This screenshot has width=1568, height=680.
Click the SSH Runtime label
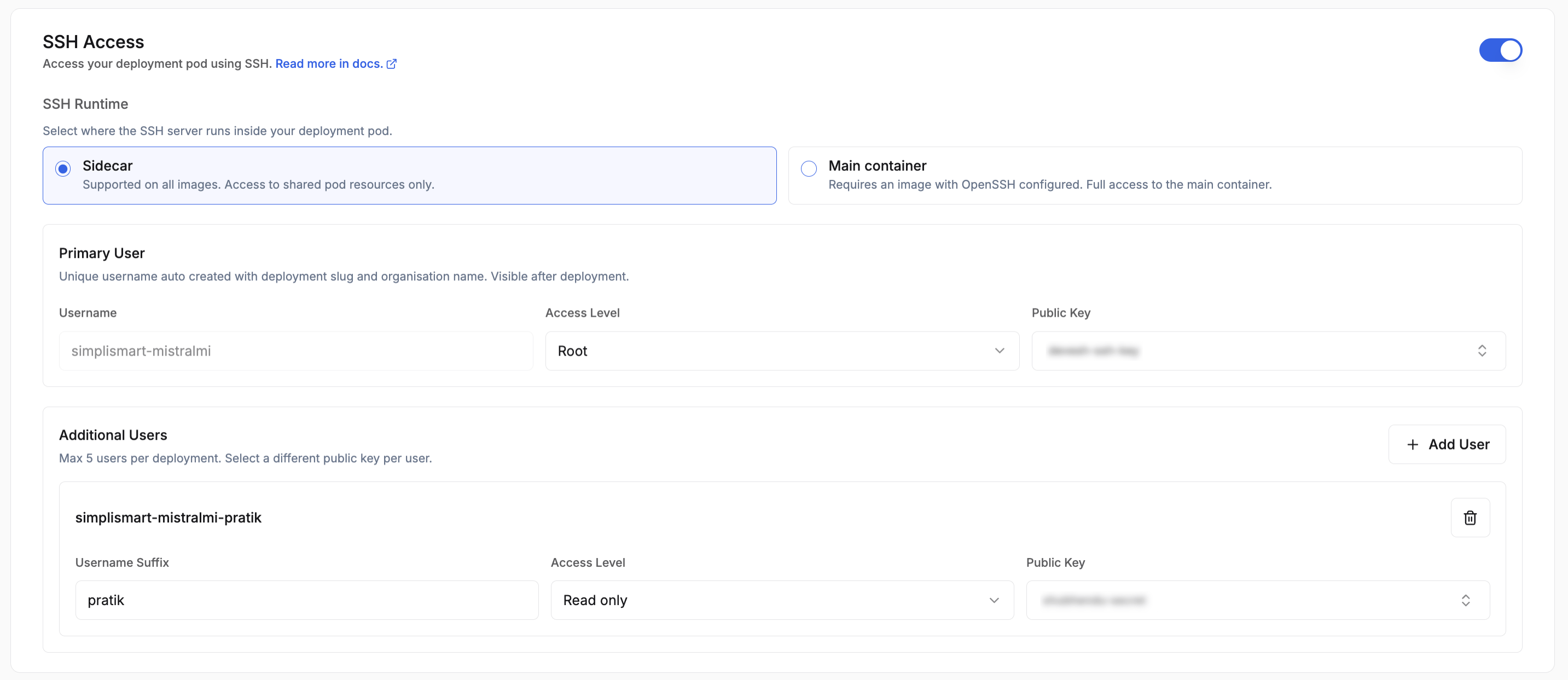85,104
